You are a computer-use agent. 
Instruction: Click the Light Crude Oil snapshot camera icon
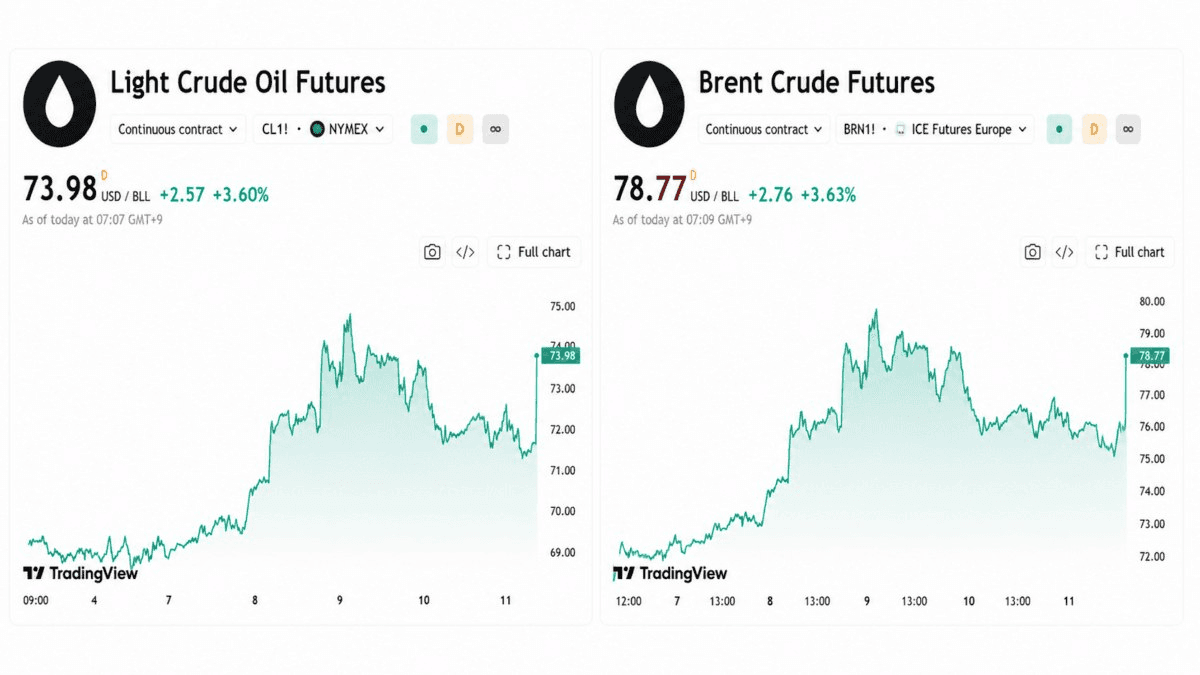point(432,252)
